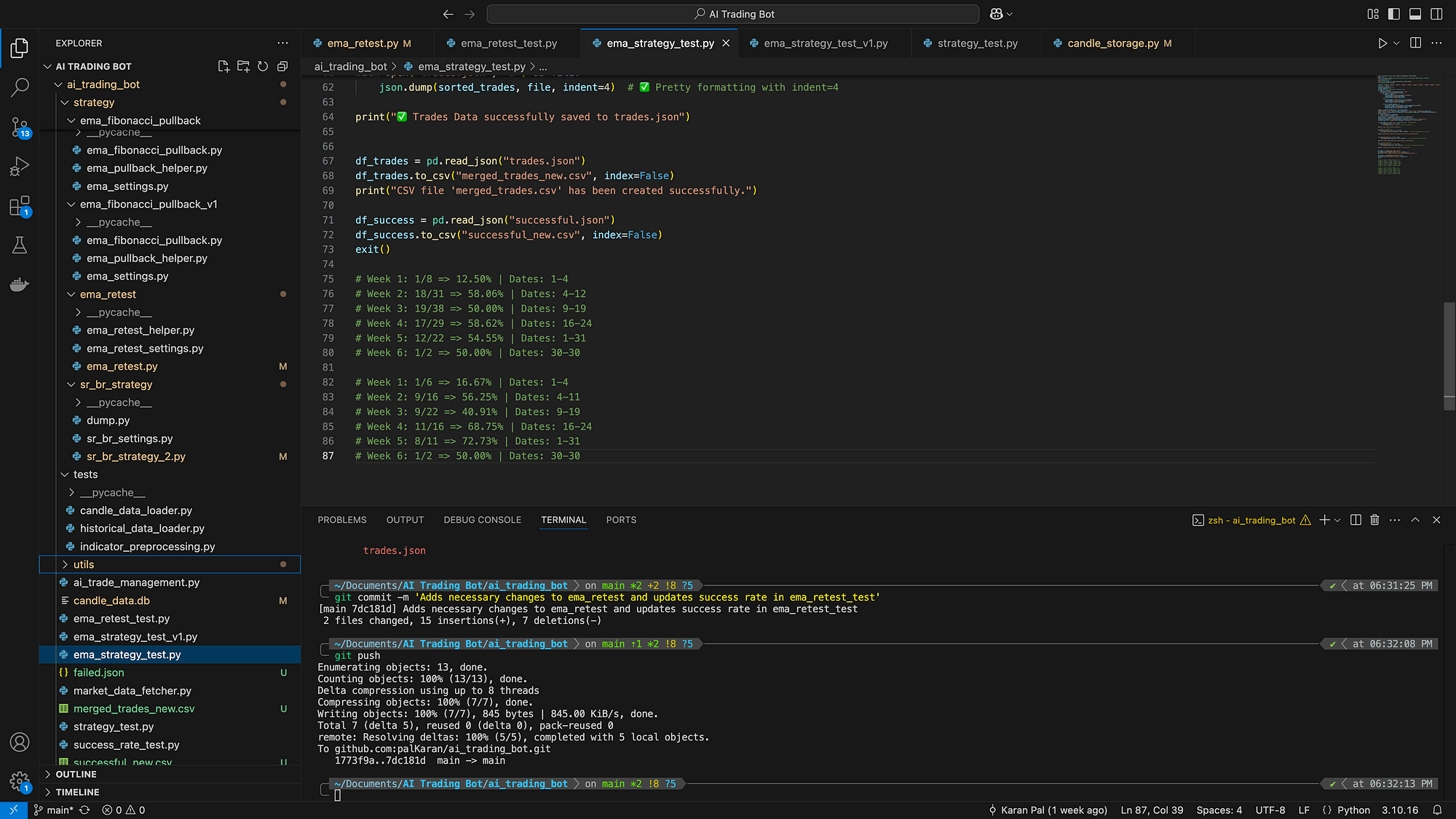Viewport: 1456px width, 819px height.
Task: Open remote window from status bar
Action: point(14,810)
